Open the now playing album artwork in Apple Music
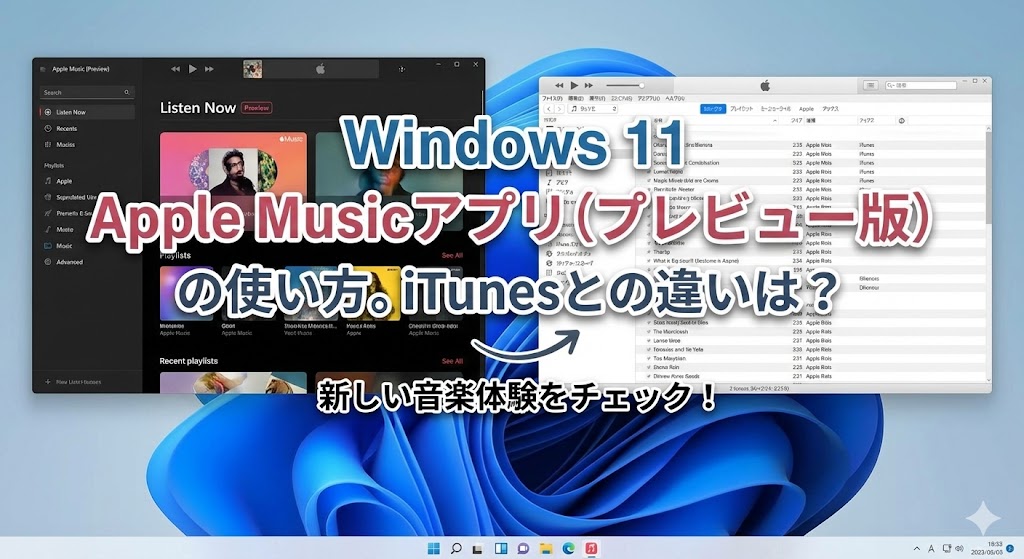Image resolution: width=1024 pixels, height=559 pixels. [x=253, y=69]
